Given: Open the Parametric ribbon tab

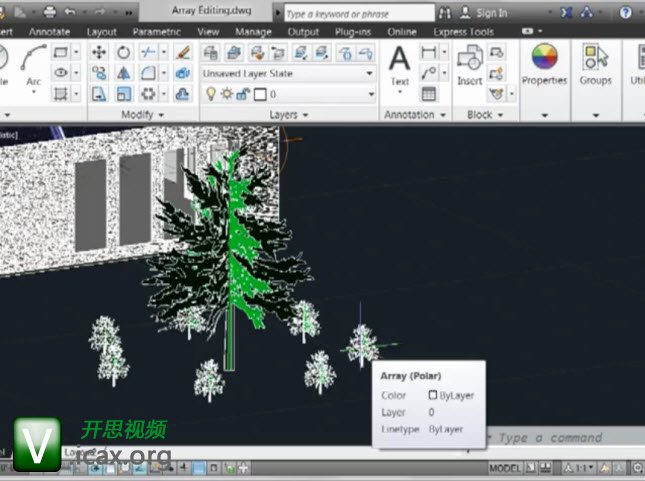Looking at the screenshot, I should [156, 32].
